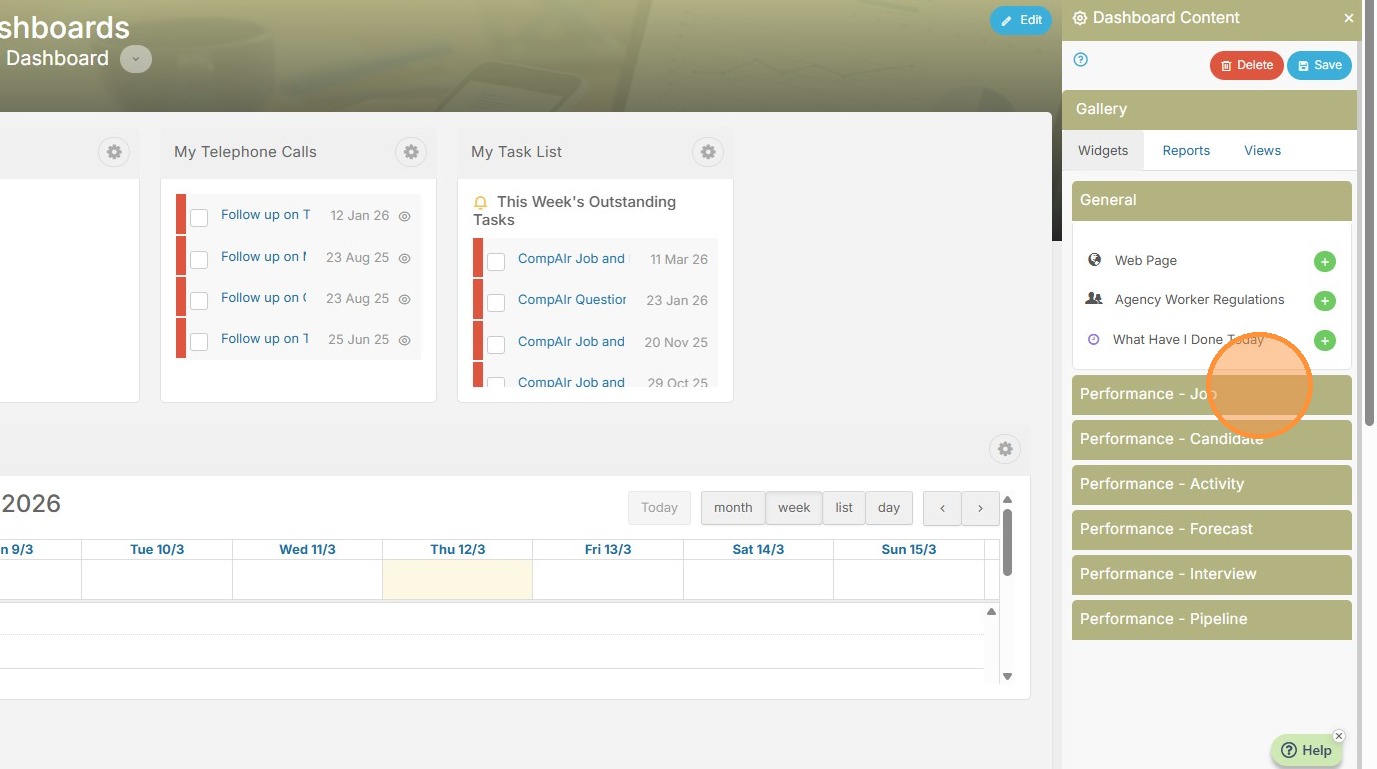This screenshot has width=1377, height=769.
Task: Open the Help button
Action: (1306, 751)
